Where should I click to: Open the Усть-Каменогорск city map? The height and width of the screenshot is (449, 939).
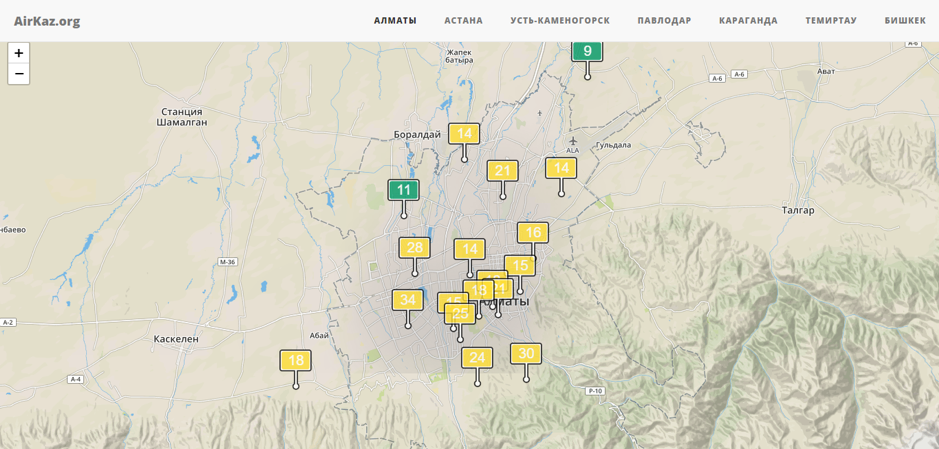[x=560, y=21]
